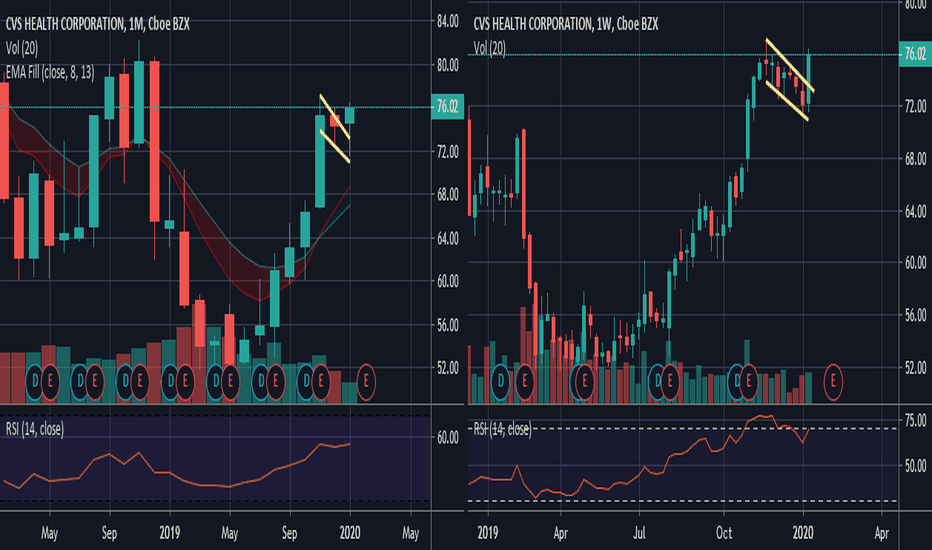Open the earnings E marker above May 2018 on monthly chart
The height and width of the screenshot is (550, 932).
50,381
